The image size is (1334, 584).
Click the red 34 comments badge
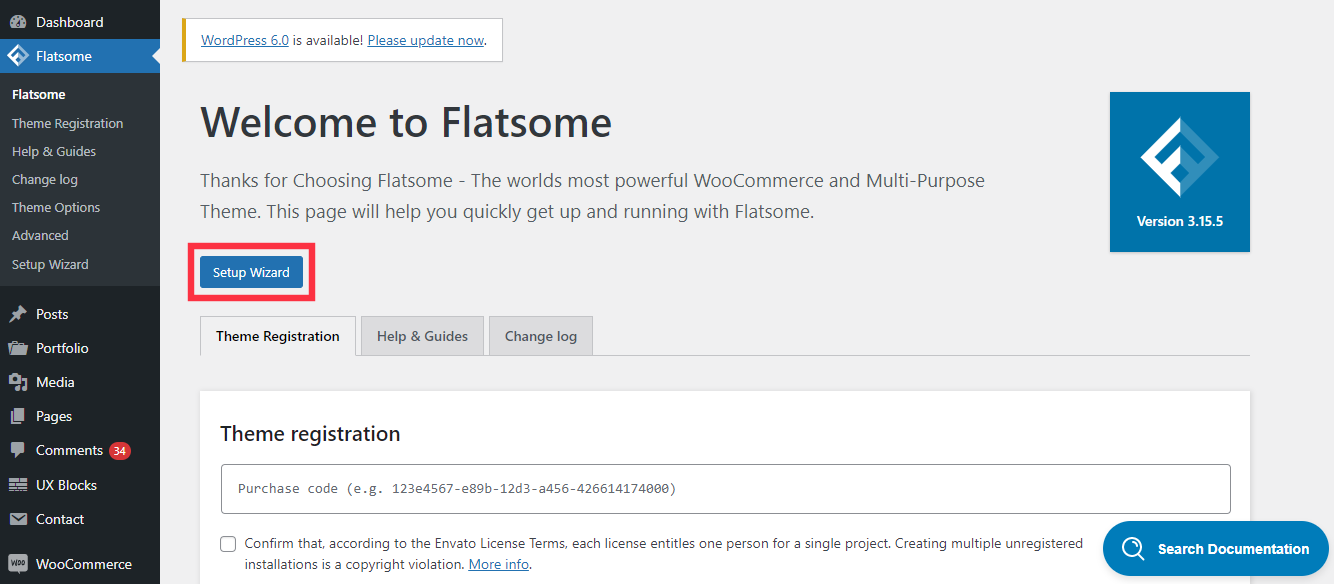(120, 451)
